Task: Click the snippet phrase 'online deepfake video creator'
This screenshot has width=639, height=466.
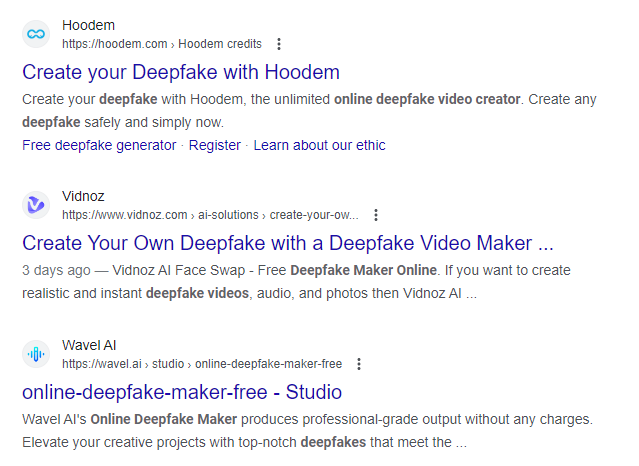Action: click(x=427, y=99)
